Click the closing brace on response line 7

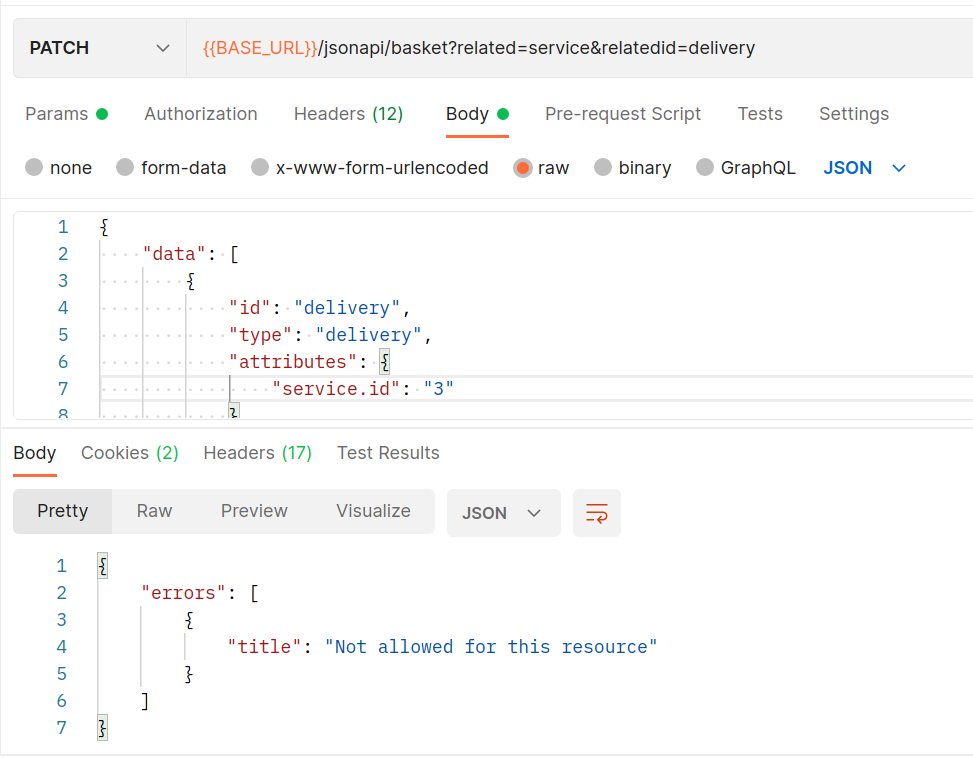click(x=102, y=727)
